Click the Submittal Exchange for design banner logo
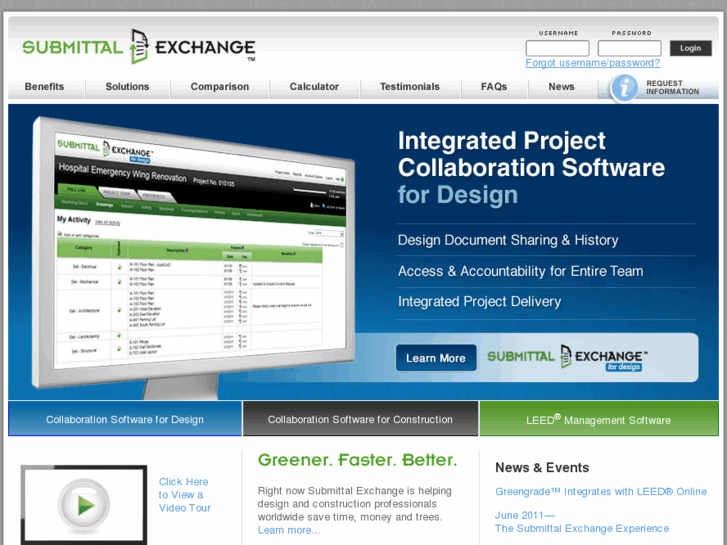This screenshot has height=545, width=727. click(x=568, y=357)
